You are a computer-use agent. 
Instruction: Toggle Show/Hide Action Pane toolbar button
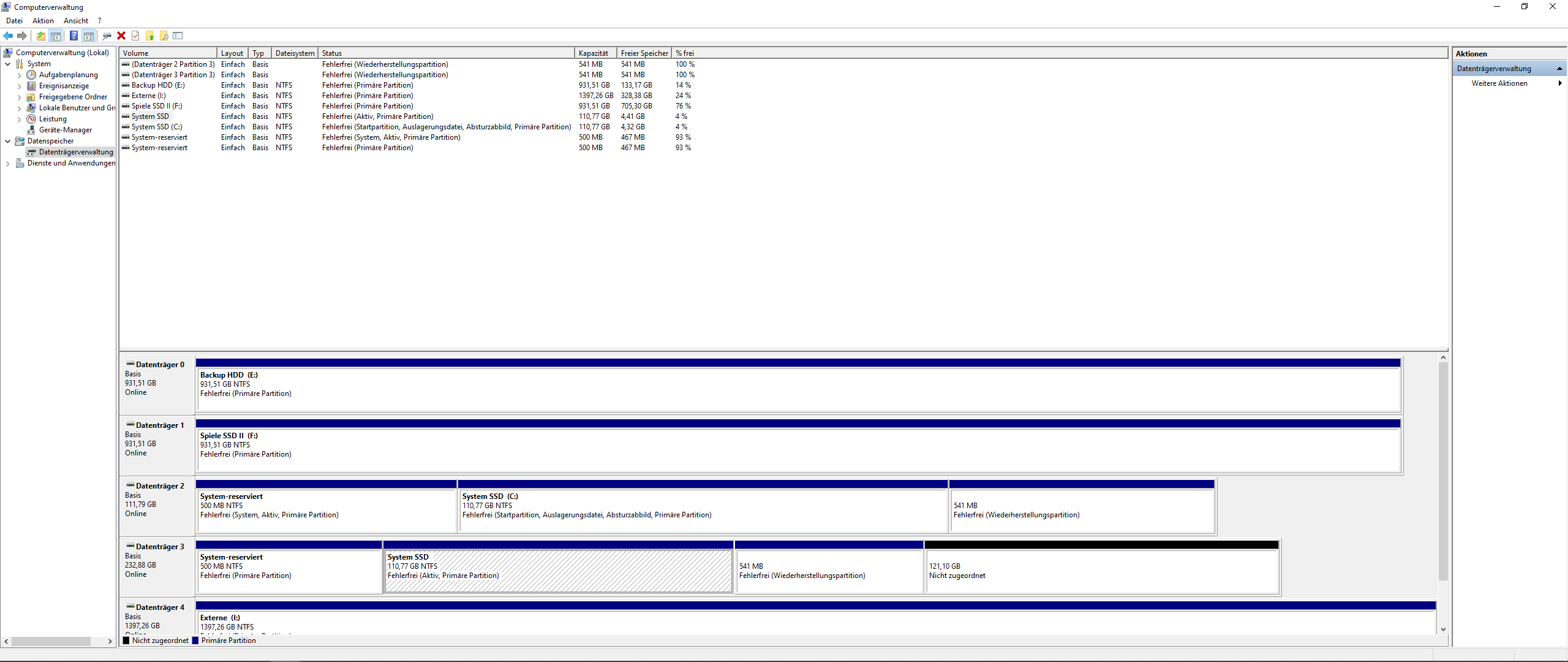[x=89, y=36]
